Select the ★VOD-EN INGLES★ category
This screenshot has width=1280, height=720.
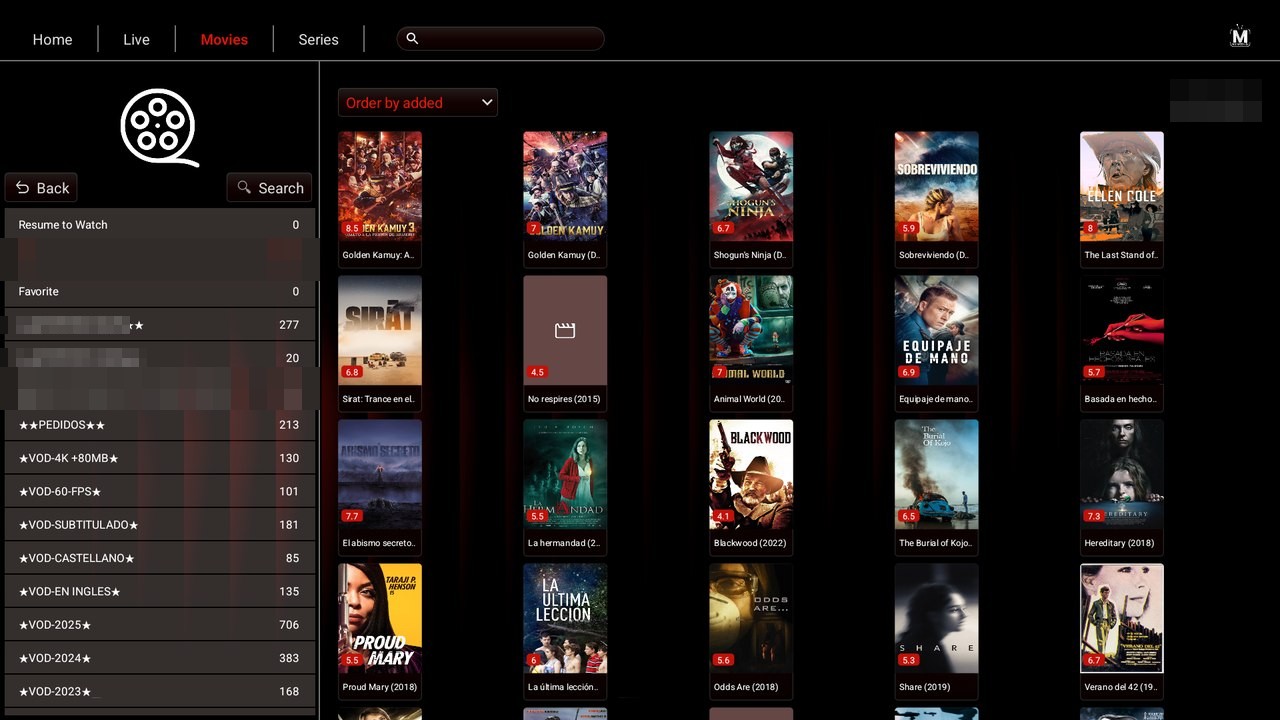pos(160,591)
